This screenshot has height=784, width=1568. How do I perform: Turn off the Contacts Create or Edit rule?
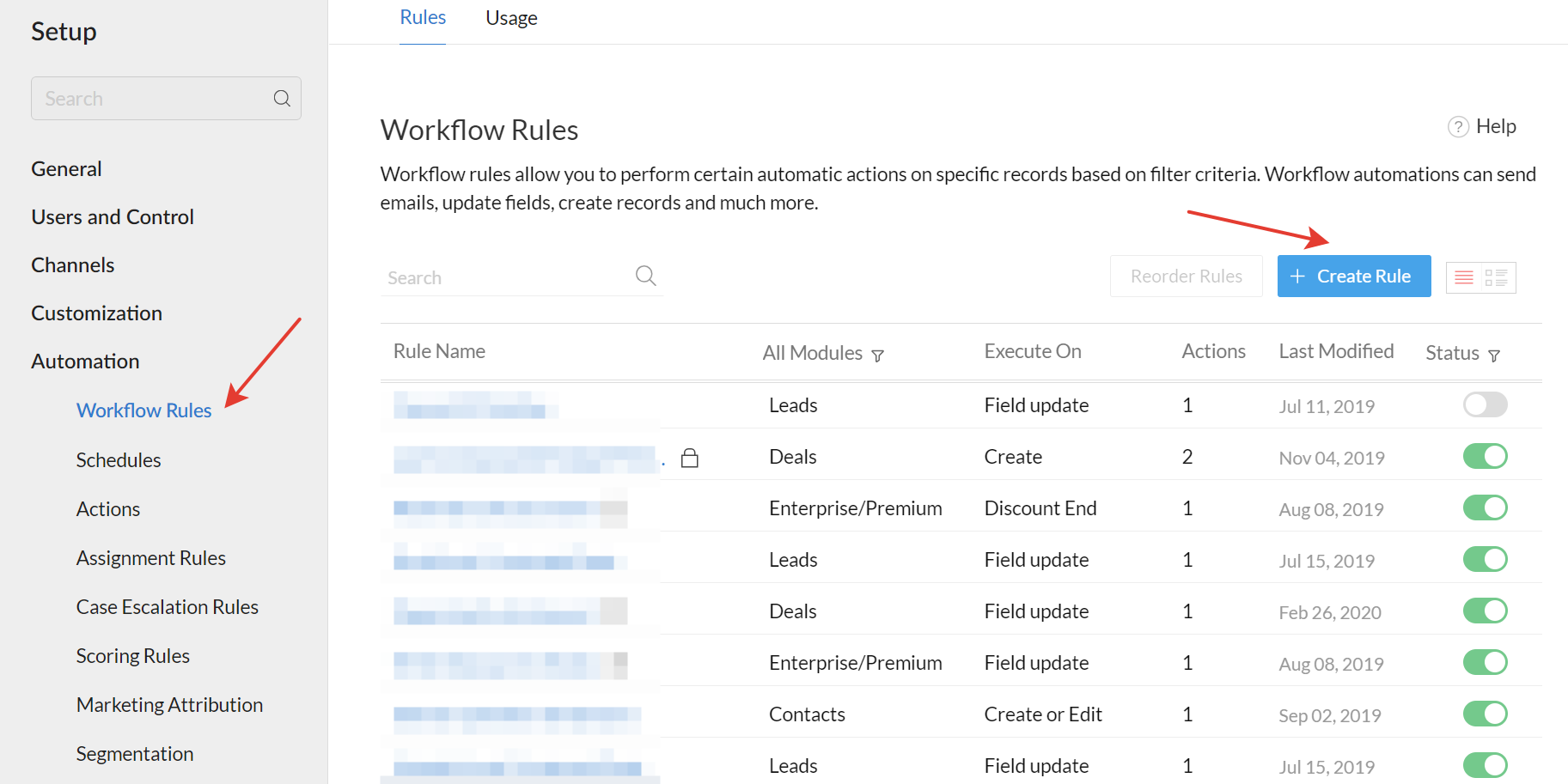coord(1485,714)
